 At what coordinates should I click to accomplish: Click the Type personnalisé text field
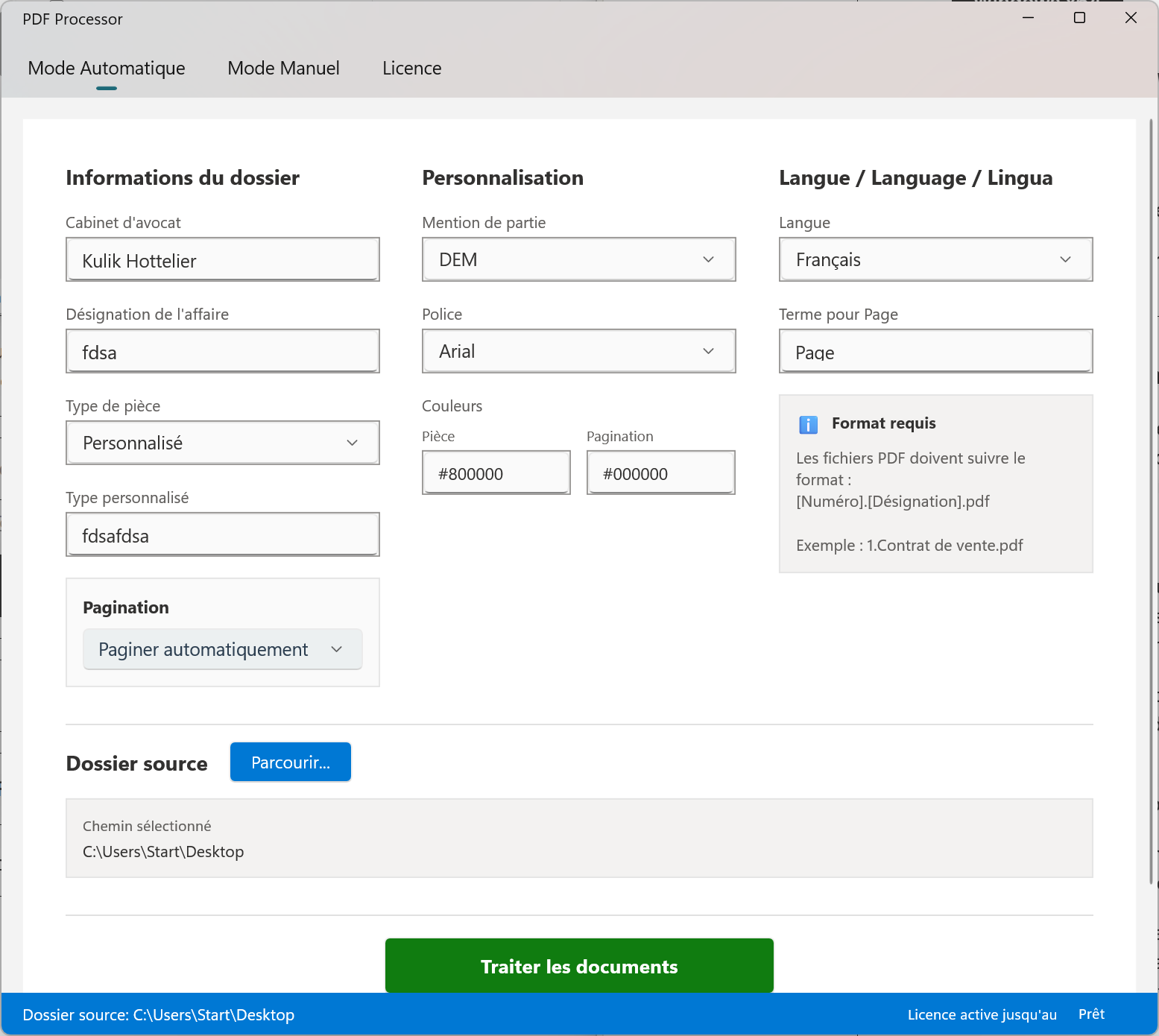point(222,535)
